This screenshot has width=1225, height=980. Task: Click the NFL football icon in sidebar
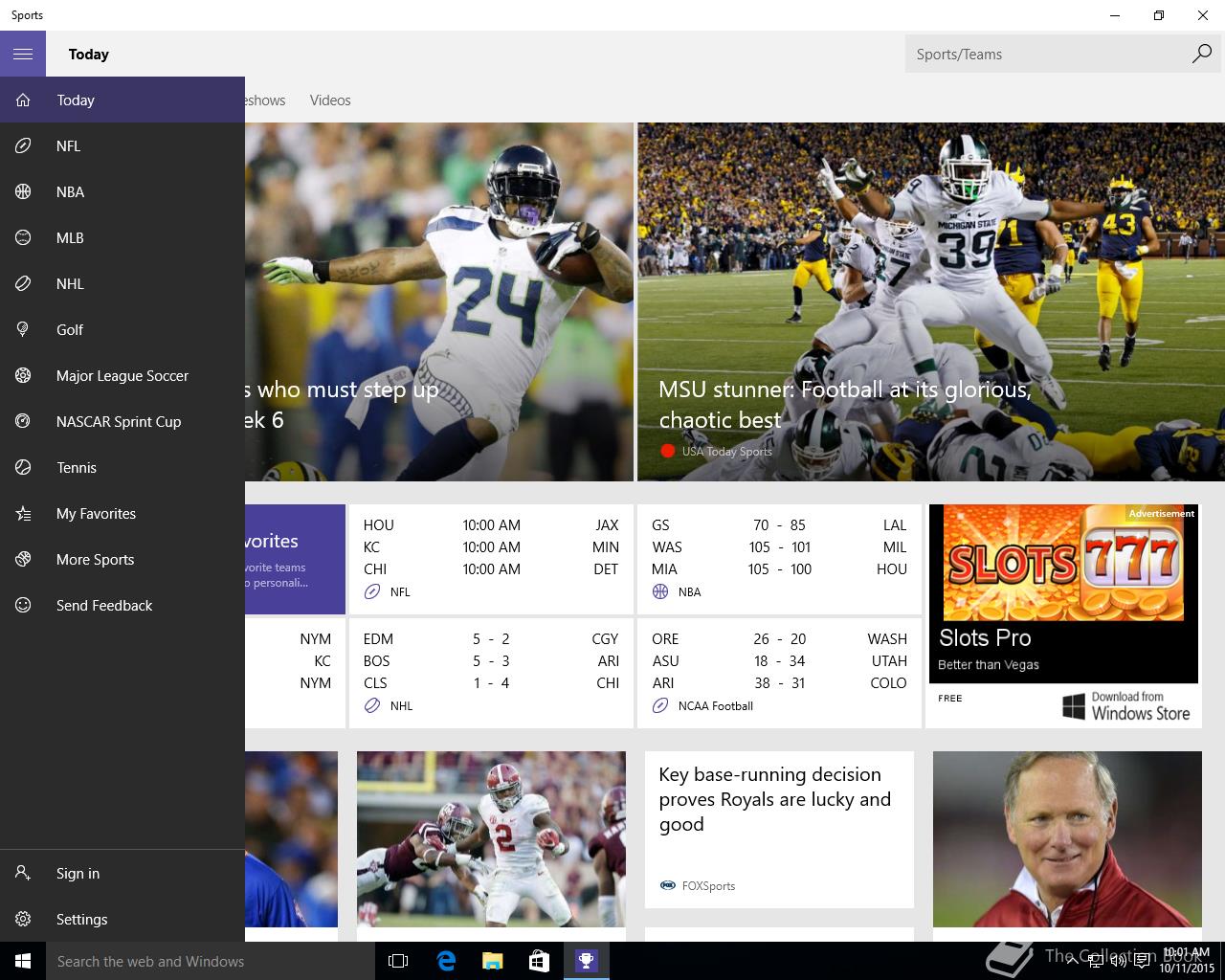23,146
